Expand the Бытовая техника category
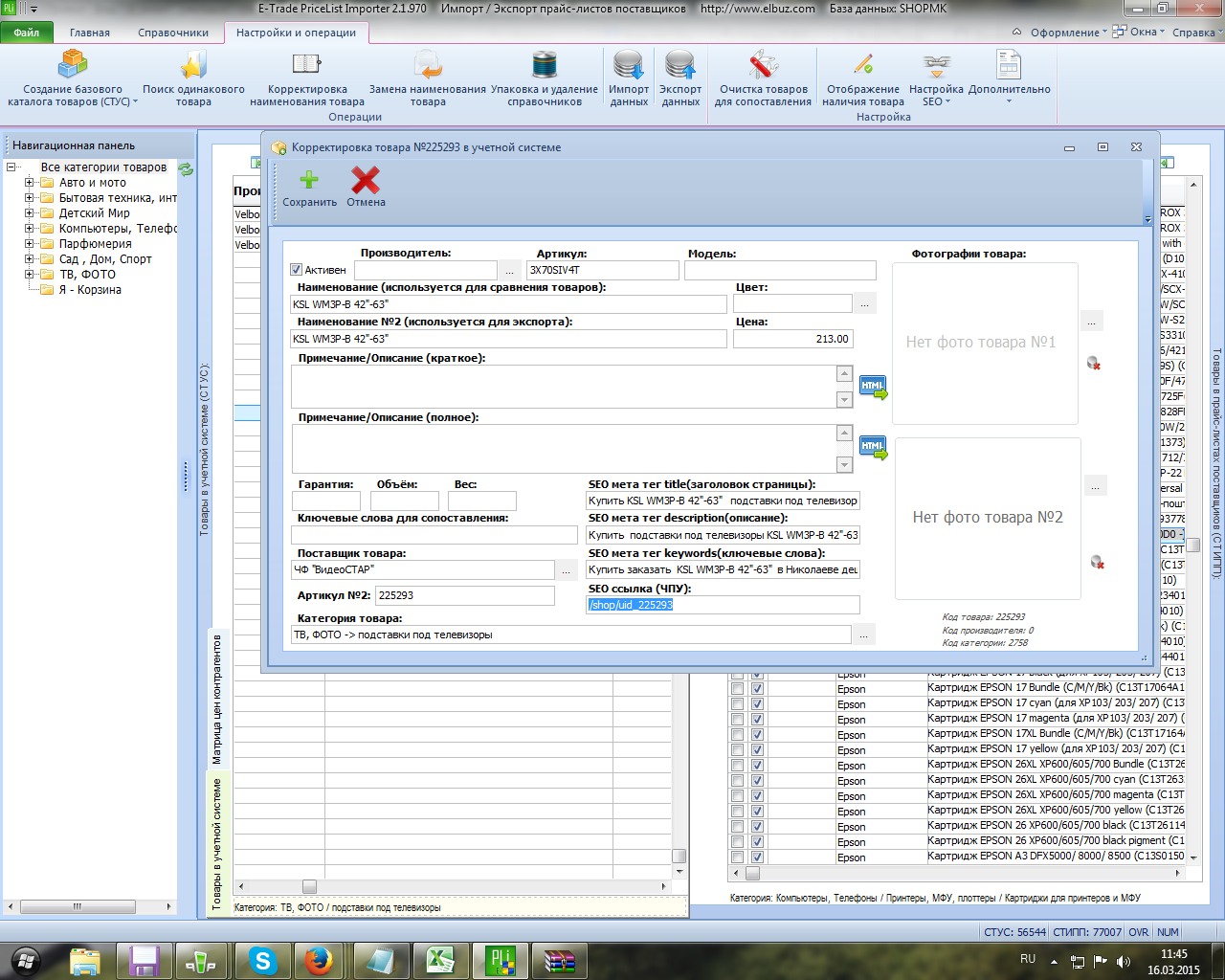Screen dimensions: 1225x980 point(29,198)
